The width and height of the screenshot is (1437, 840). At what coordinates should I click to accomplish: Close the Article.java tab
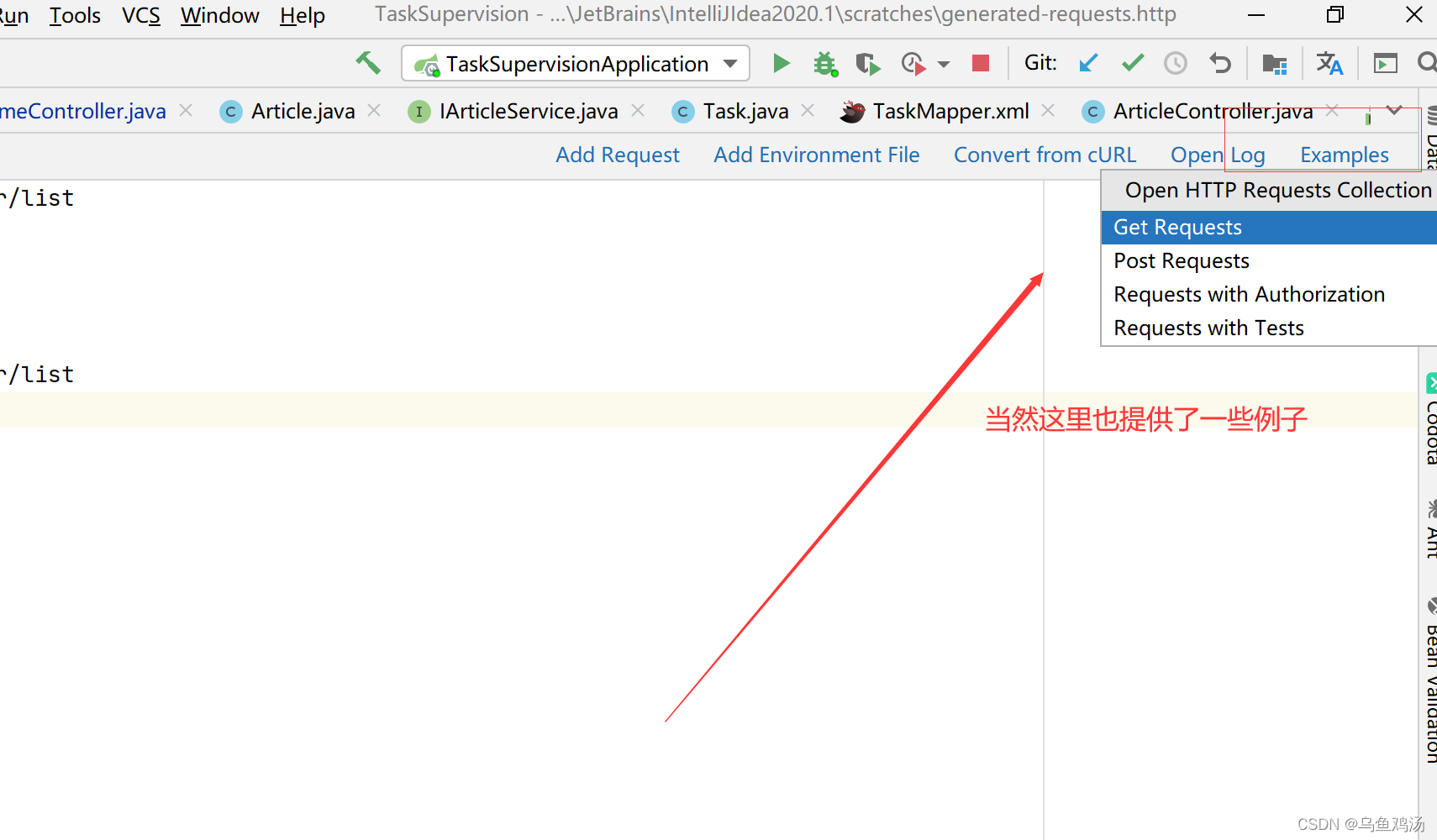(x=374, y=110)
